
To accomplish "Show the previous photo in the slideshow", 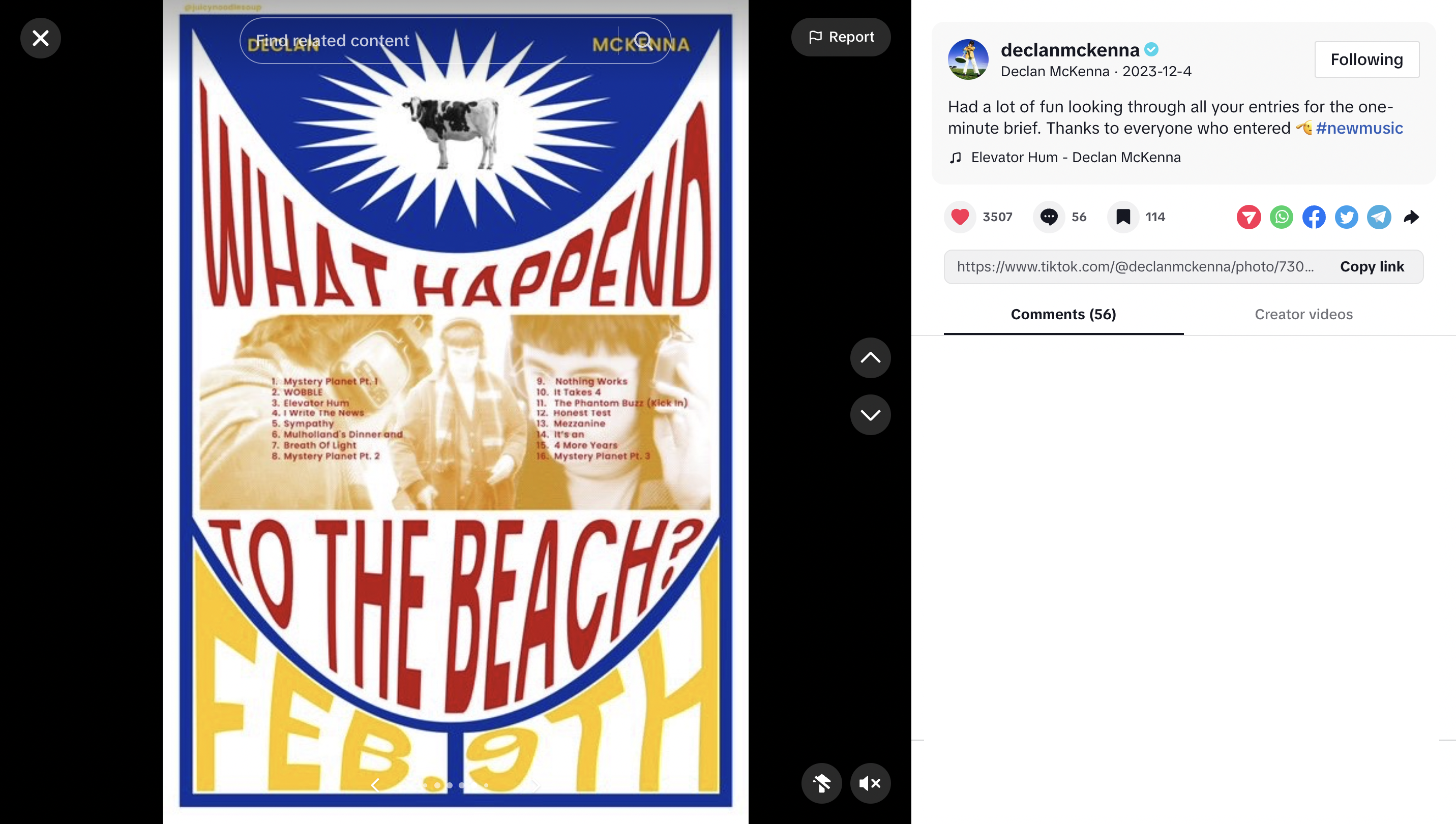I will 375,785.
